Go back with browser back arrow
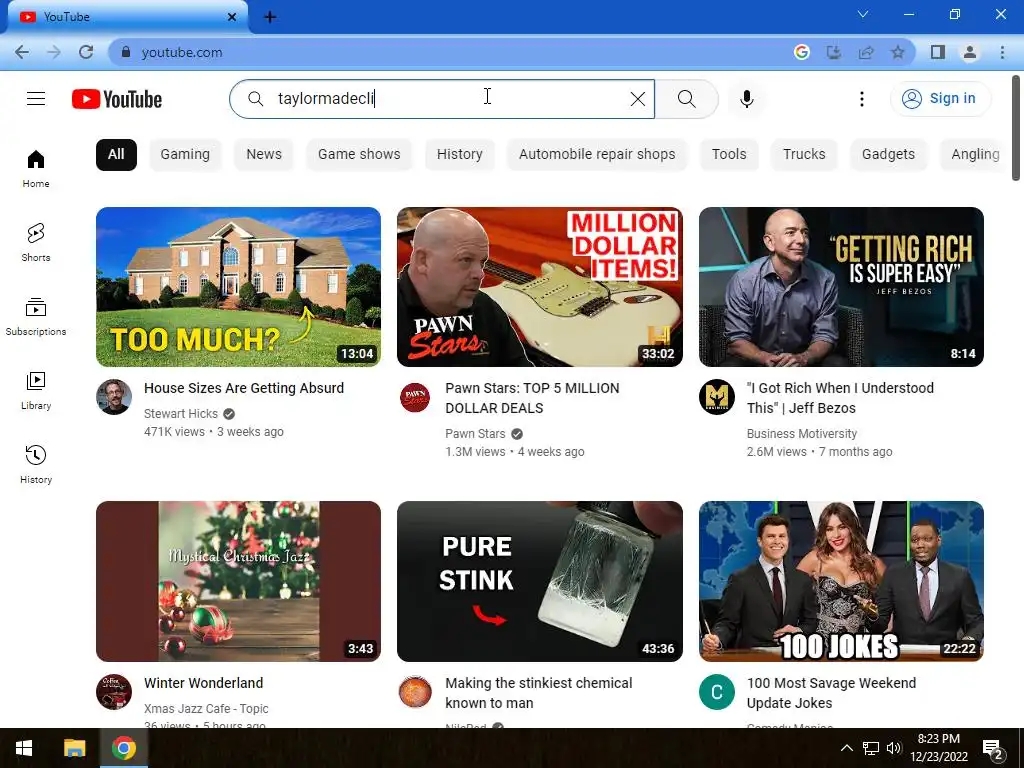Screen dimensions: 1024x768 (22, 52)
